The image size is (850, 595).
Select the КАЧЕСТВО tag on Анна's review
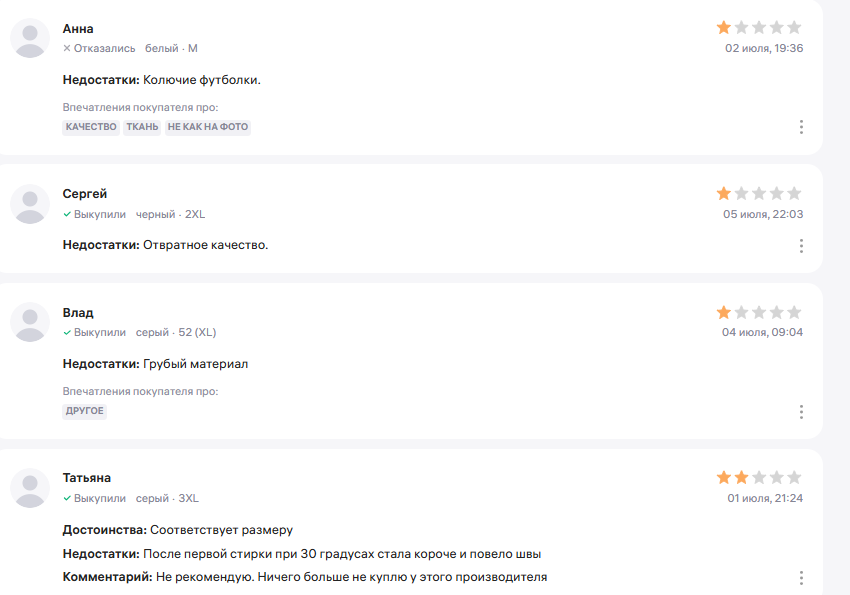pyautogui.click(x=91, y=127)
